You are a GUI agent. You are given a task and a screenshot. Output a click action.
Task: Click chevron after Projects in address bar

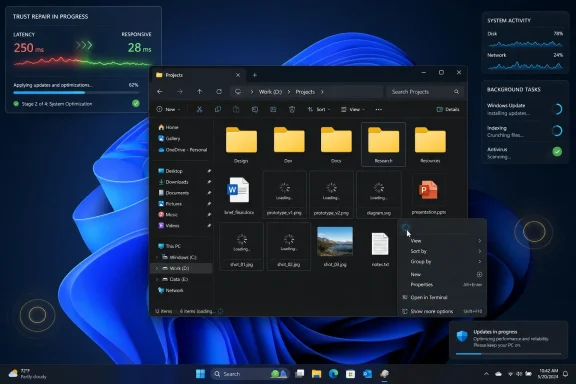(322, 92)
